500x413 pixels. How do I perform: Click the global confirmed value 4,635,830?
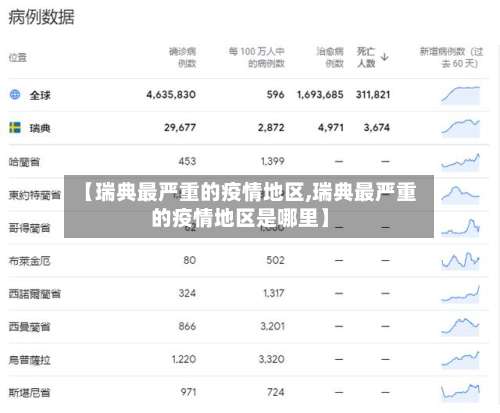pyautogui.click(x=171, y=95)
